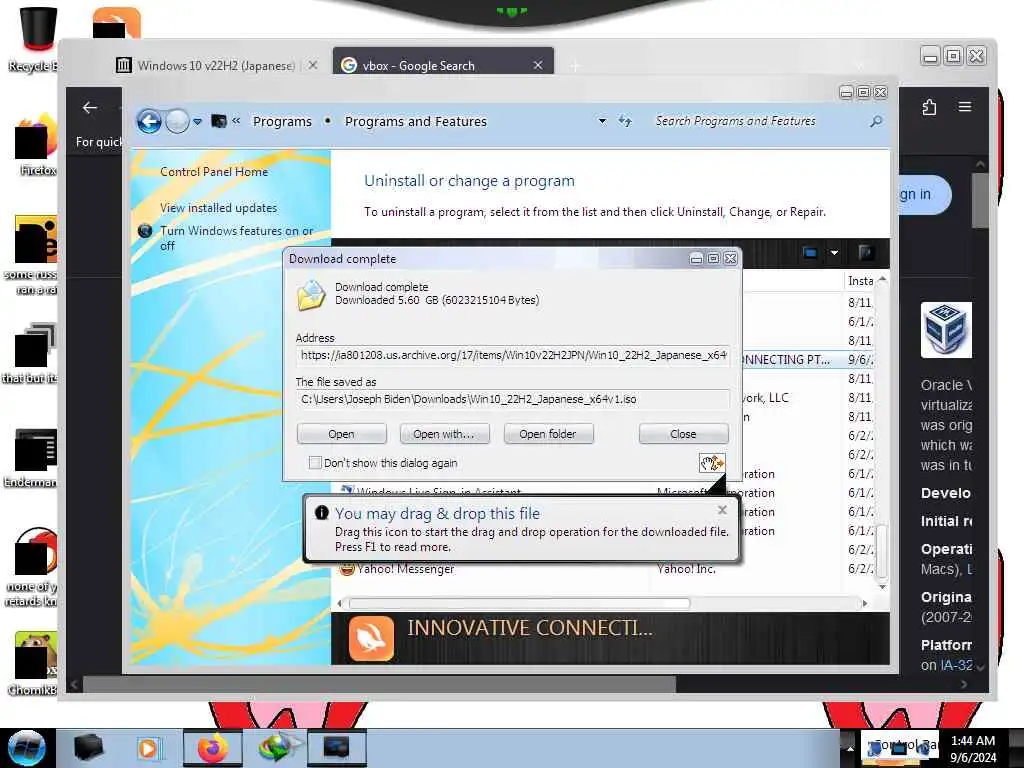Viewport: 1024px width, 768px height.
Task: Close the vbox - Google Search tab
Action: point(538,65)
